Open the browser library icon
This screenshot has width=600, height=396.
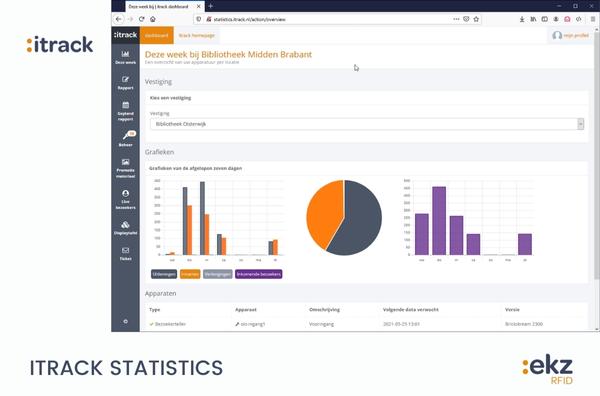(533, 19)
